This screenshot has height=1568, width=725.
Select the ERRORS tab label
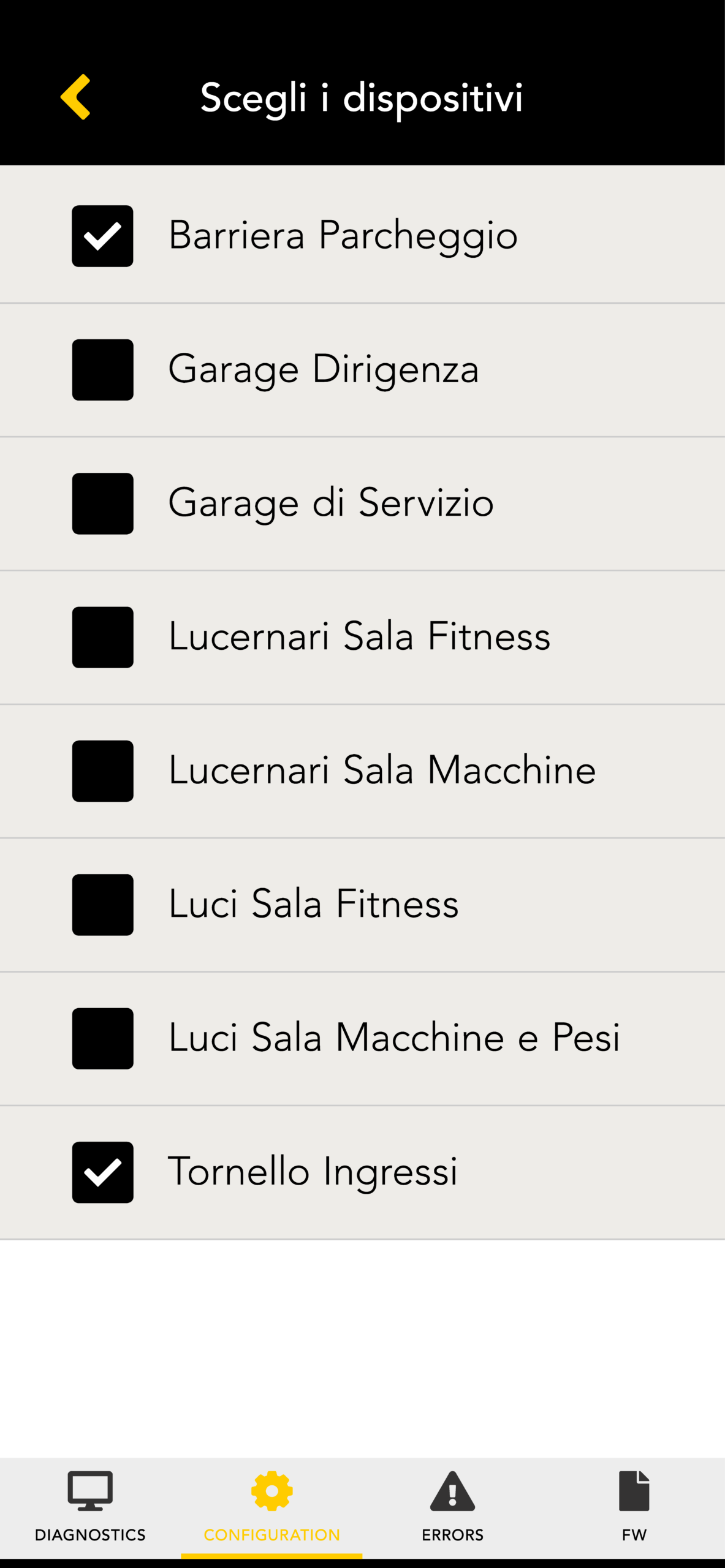(x=452, y=1534)
